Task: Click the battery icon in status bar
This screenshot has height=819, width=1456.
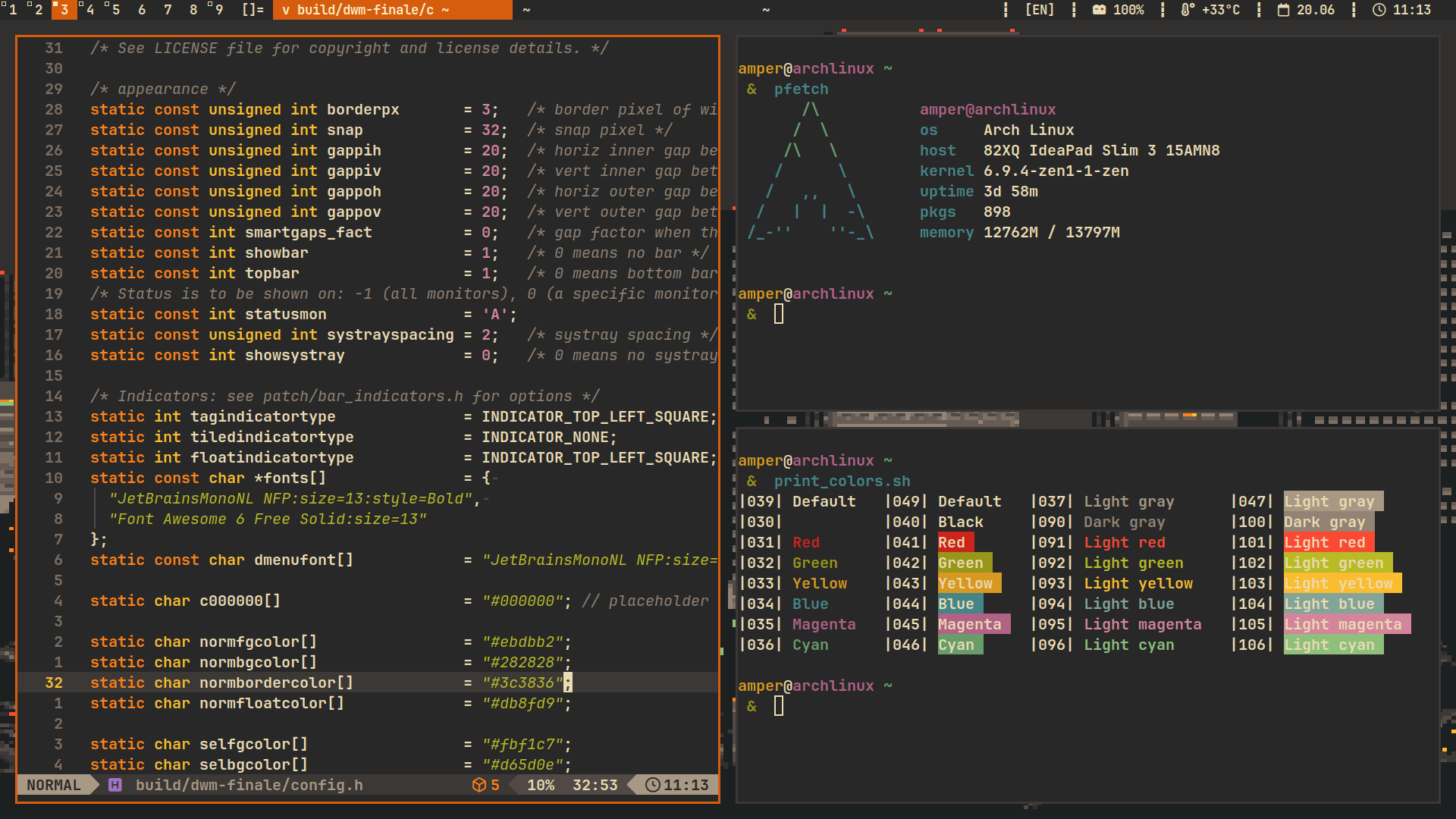Action: [x=1099, y=10]
